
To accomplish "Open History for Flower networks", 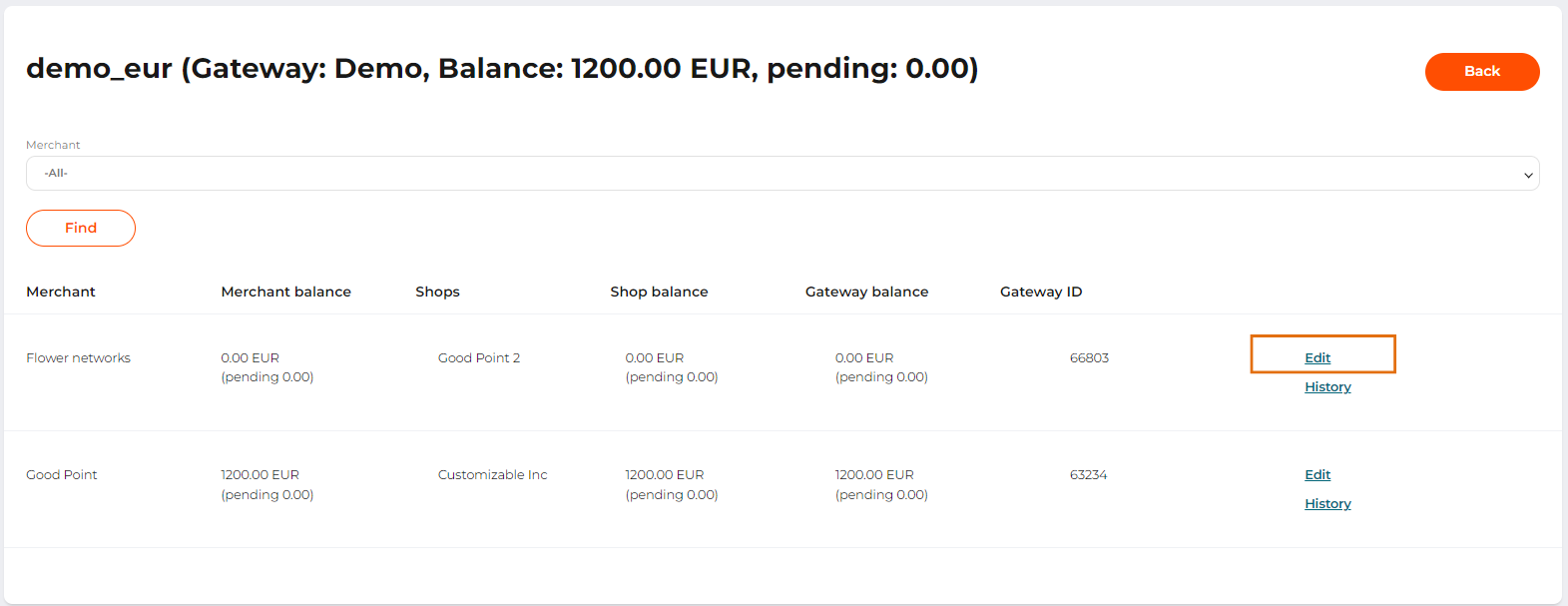I will pos(1327,387).
